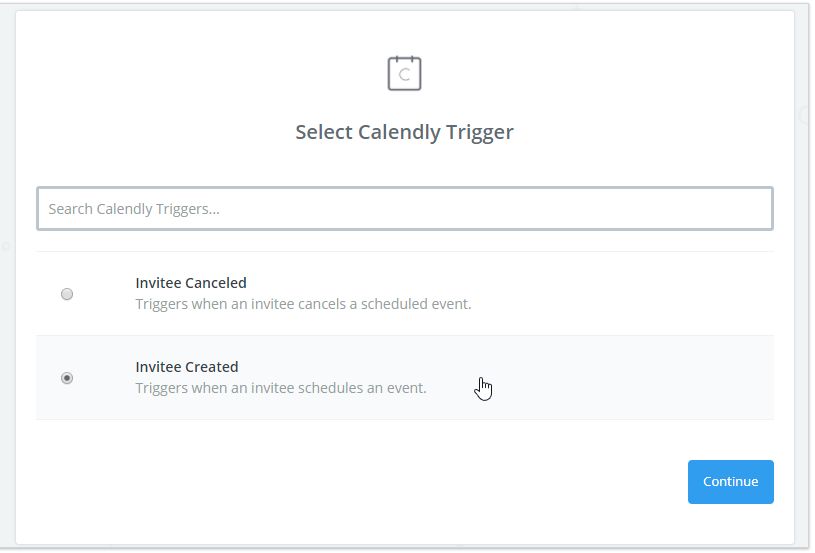This screenshot has height=553, width=815.
Task: Click the word "Canceled" in the first option
Action: pyautogui.click(x=216, y=283)
